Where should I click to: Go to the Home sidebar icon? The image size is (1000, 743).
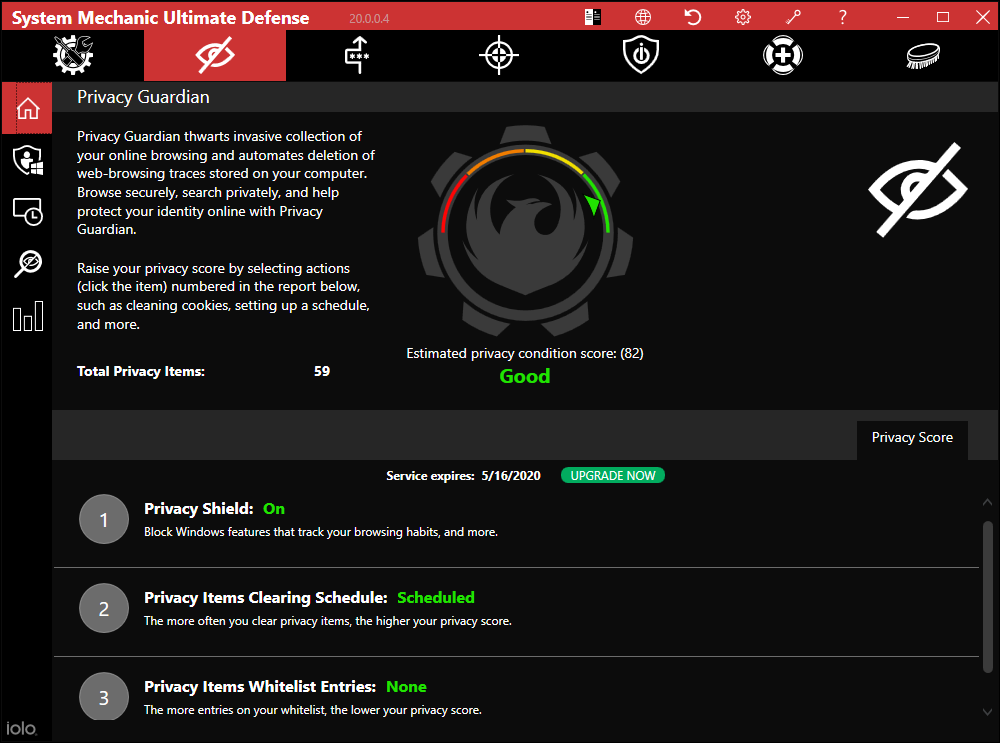pos(27,108)
